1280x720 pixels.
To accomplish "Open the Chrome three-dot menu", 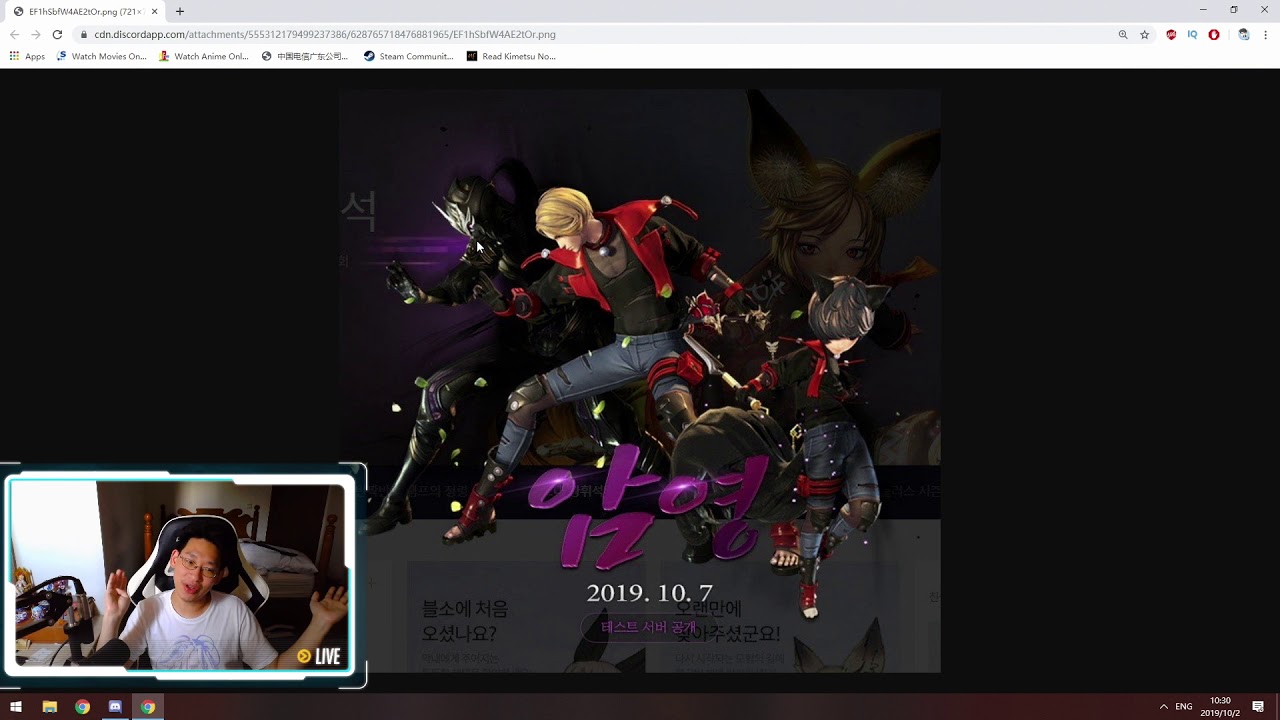I will [x=1266, y=34].
